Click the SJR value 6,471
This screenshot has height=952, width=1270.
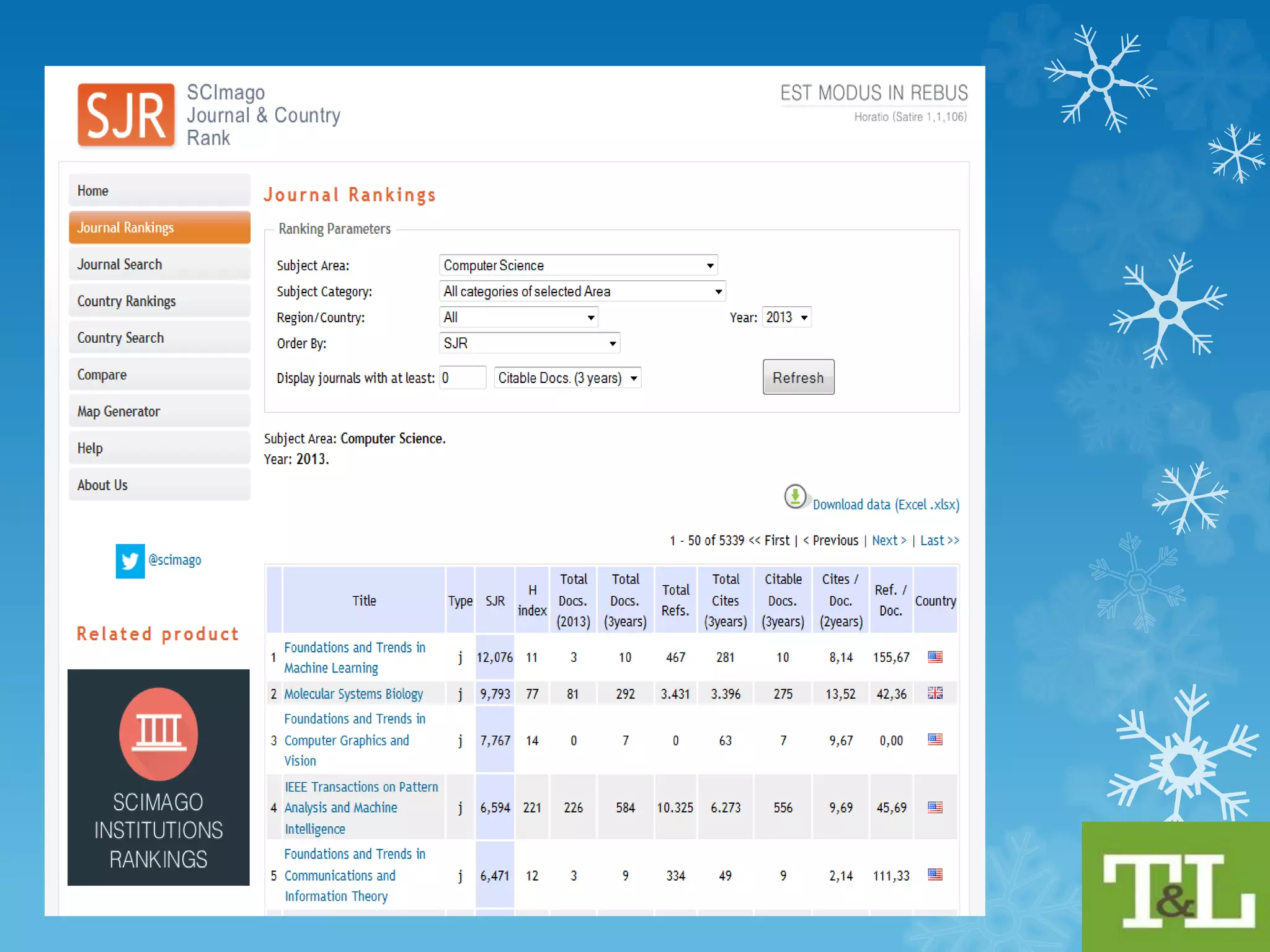click(495, 876)
